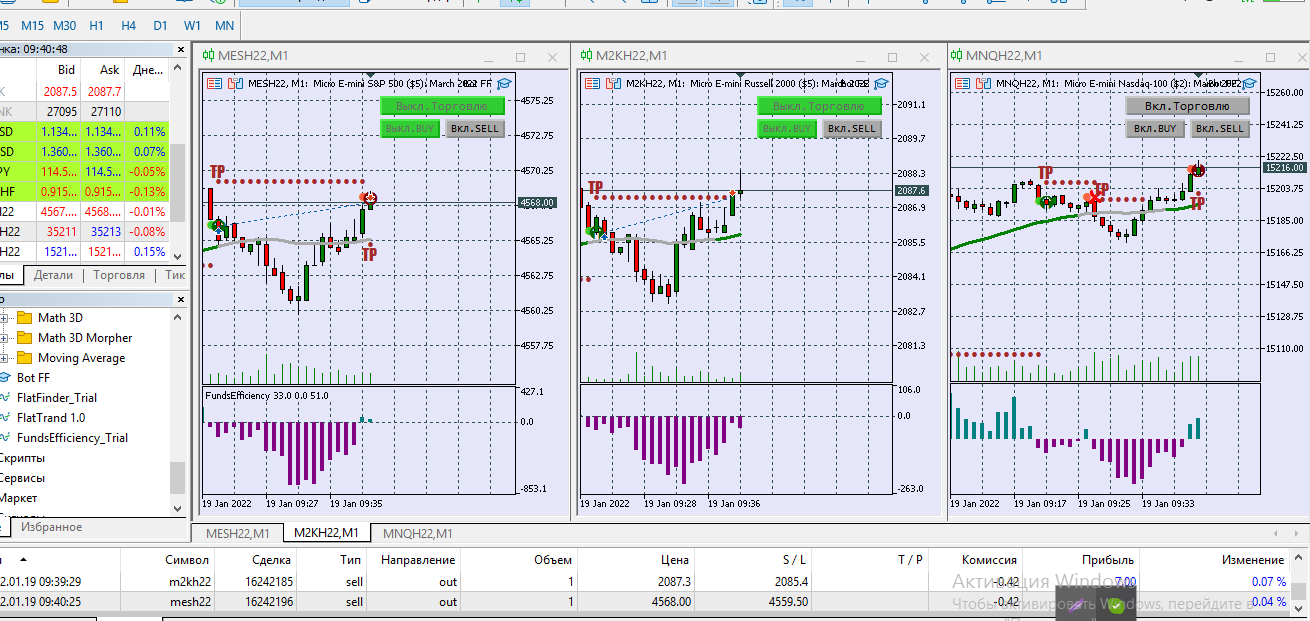Click the Moving Average folder icon
The image size is (1310, 621).
tap(25, 358)
